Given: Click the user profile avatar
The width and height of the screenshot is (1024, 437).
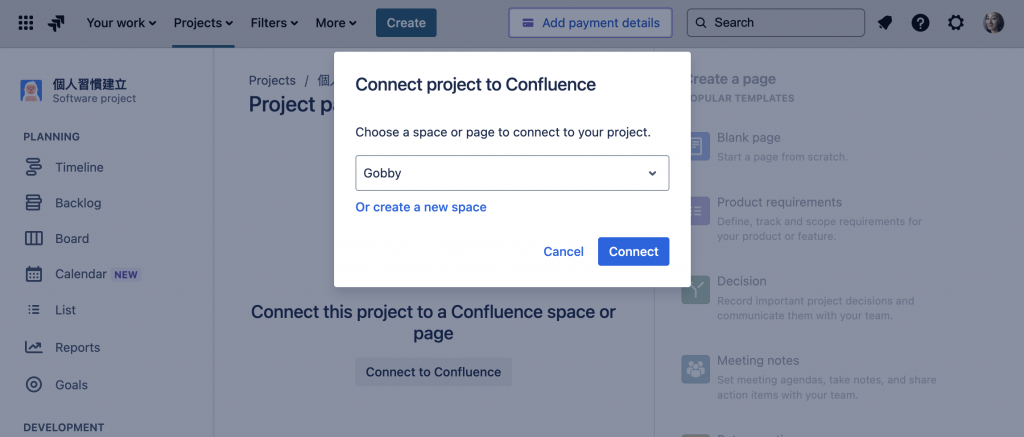Looking at the screenshot, I should coord(993,23).
